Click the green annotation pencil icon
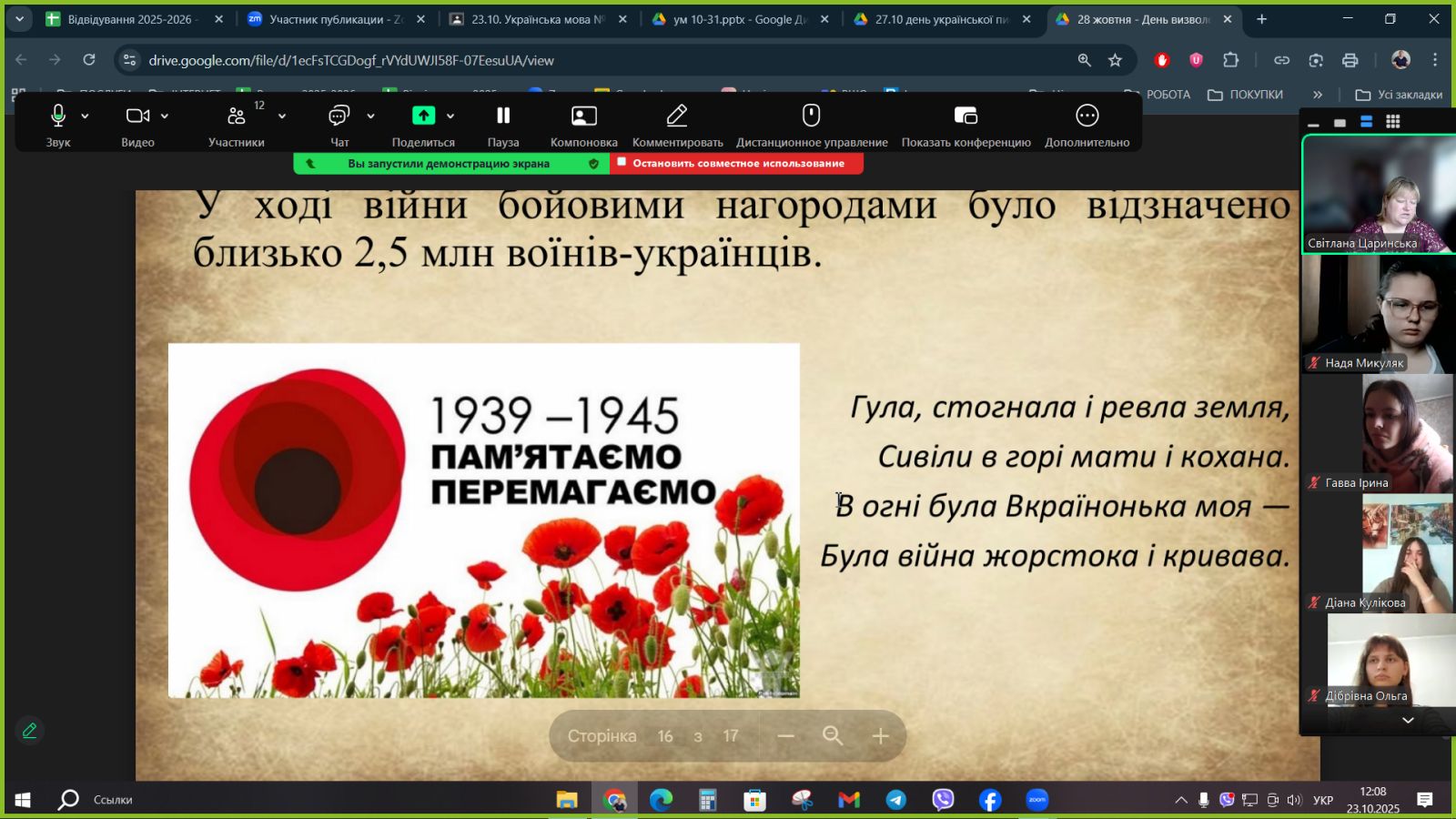 click(x=30, y=731)
